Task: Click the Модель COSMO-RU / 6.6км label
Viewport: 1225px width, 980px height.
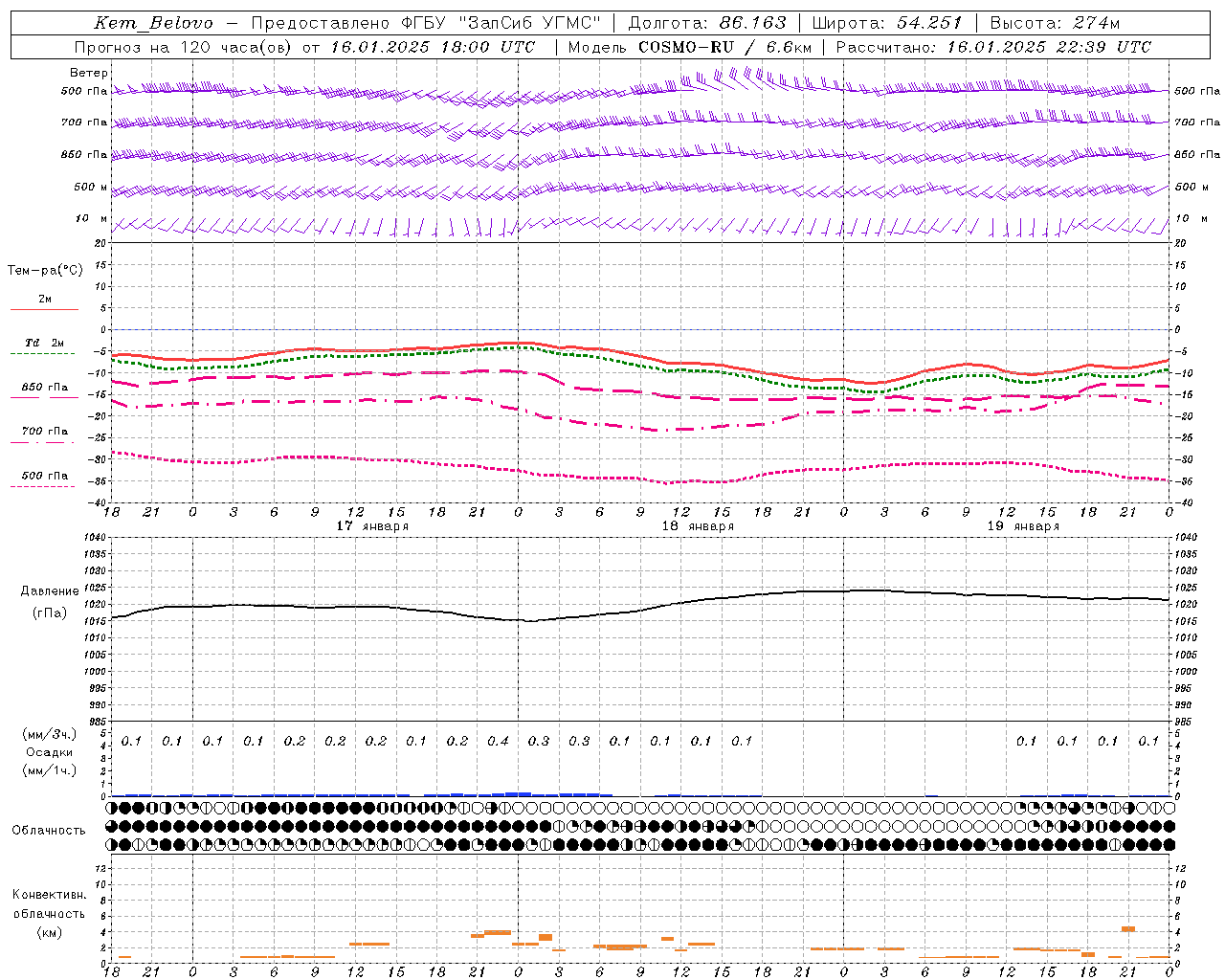Action: [x=690, y=47]
